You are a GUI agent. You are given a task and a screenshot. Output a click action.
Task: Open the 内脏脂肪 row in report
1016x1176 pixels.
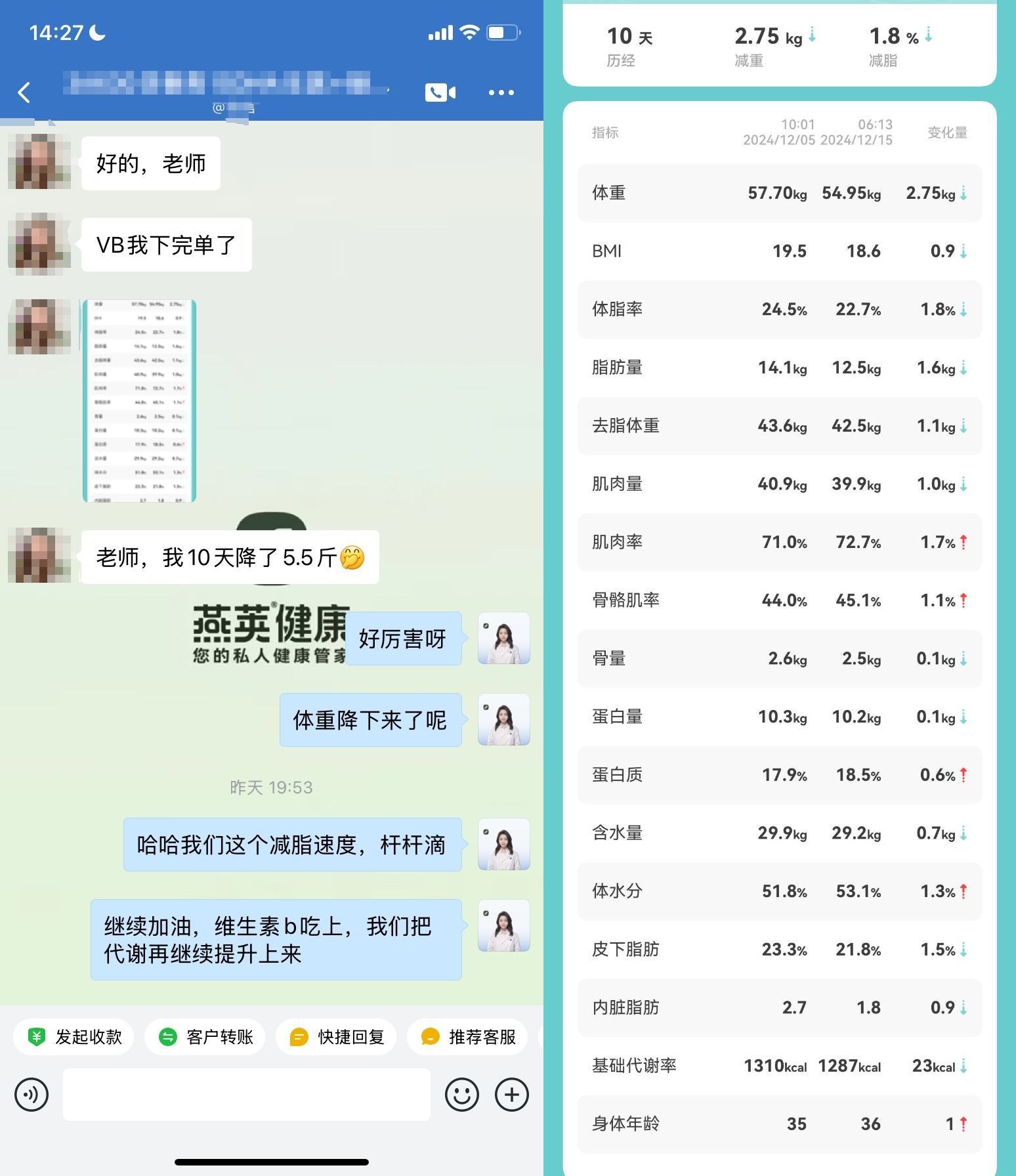click(x=780, y=1007)
